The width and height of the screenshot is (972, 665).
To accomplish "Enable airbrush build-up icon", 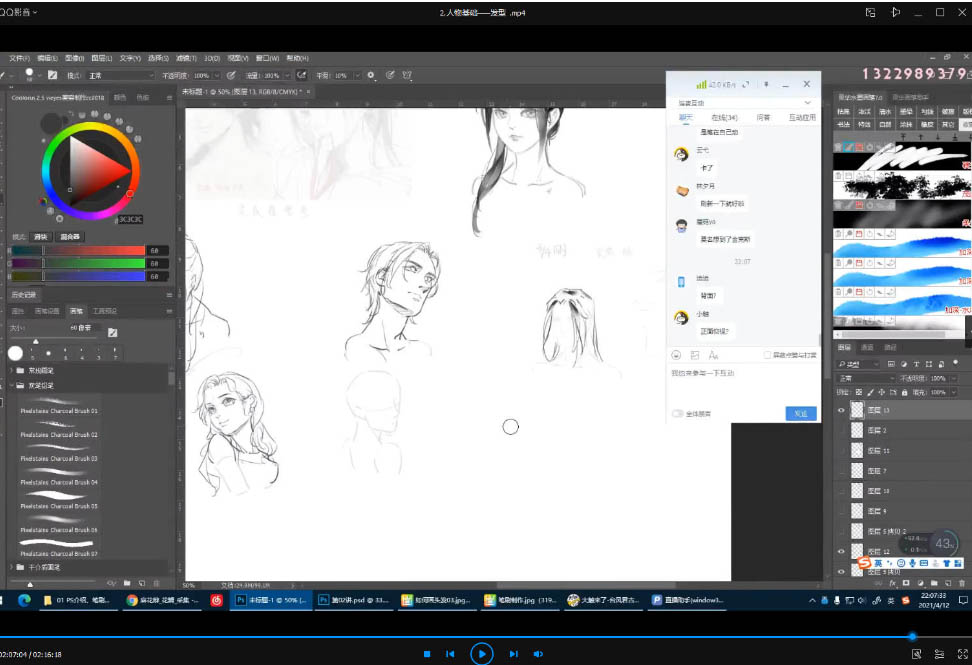I will pos(301,75).
